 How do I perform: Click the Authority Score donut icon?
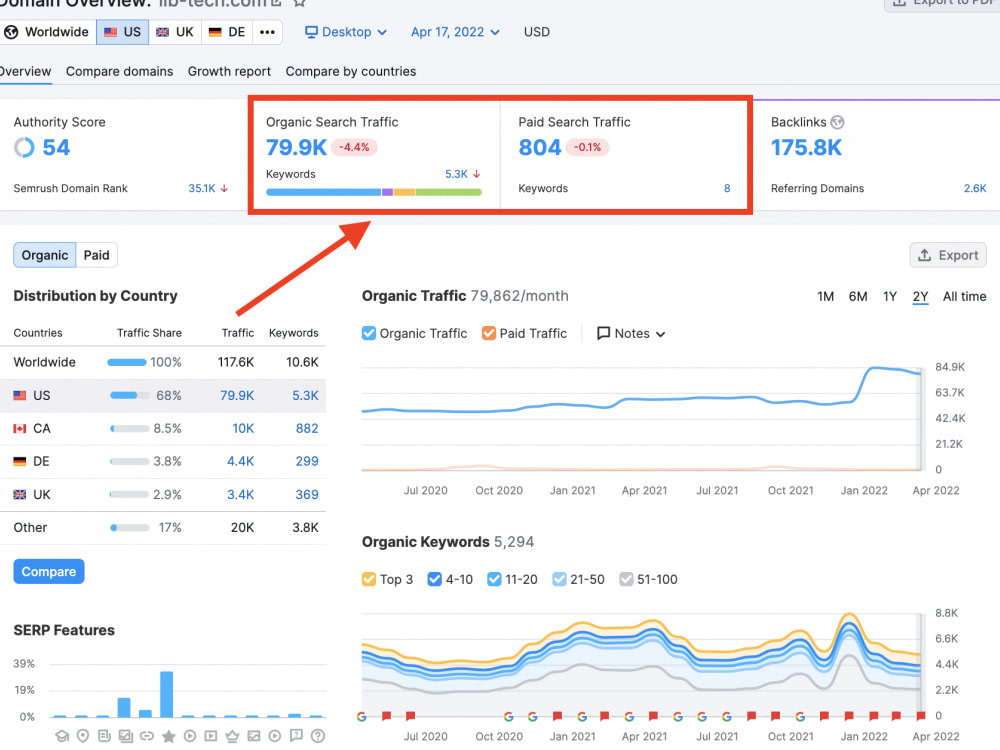click(x=24, y=147)
